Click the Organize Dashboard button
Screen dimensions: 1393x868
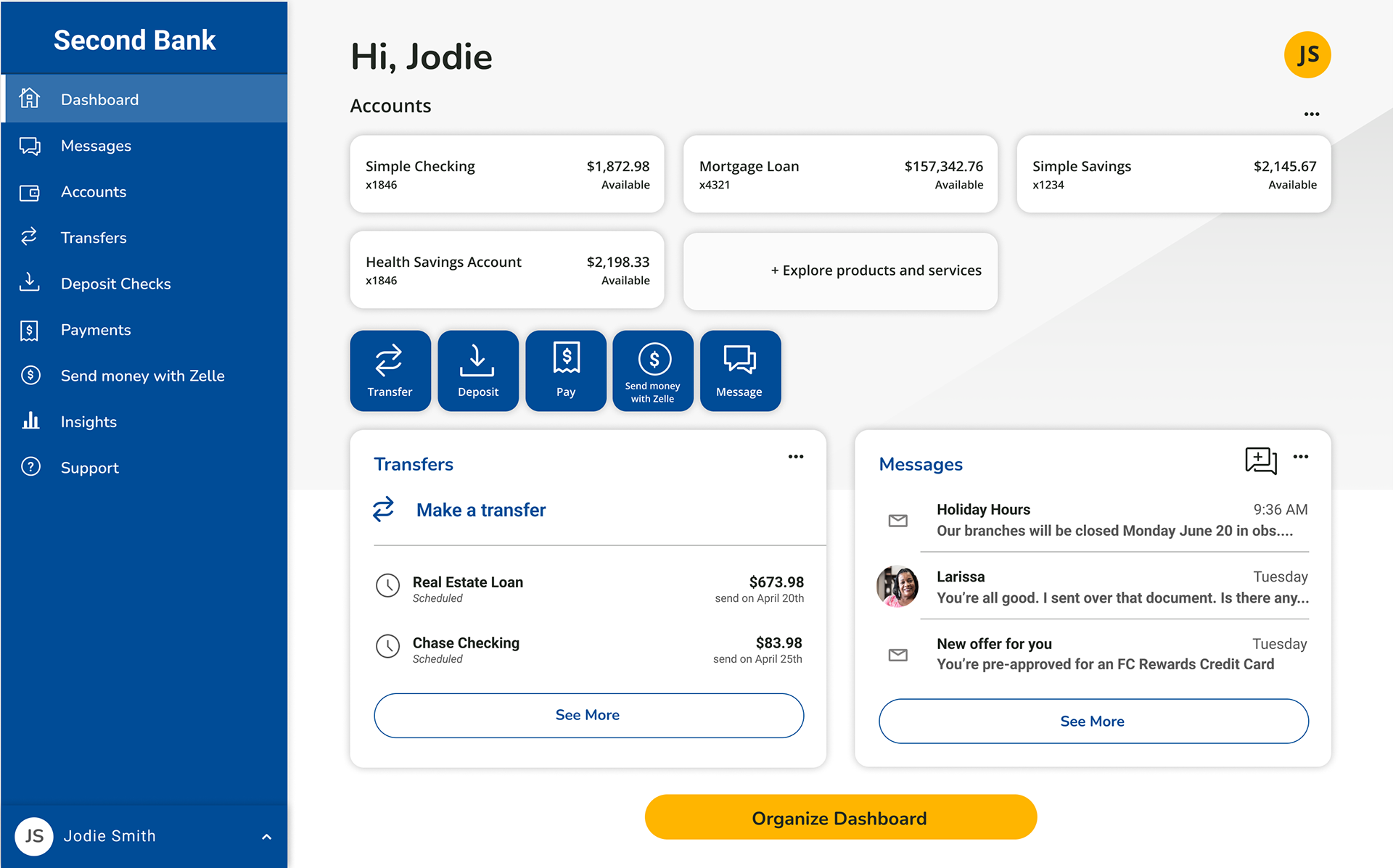point(840,817)
